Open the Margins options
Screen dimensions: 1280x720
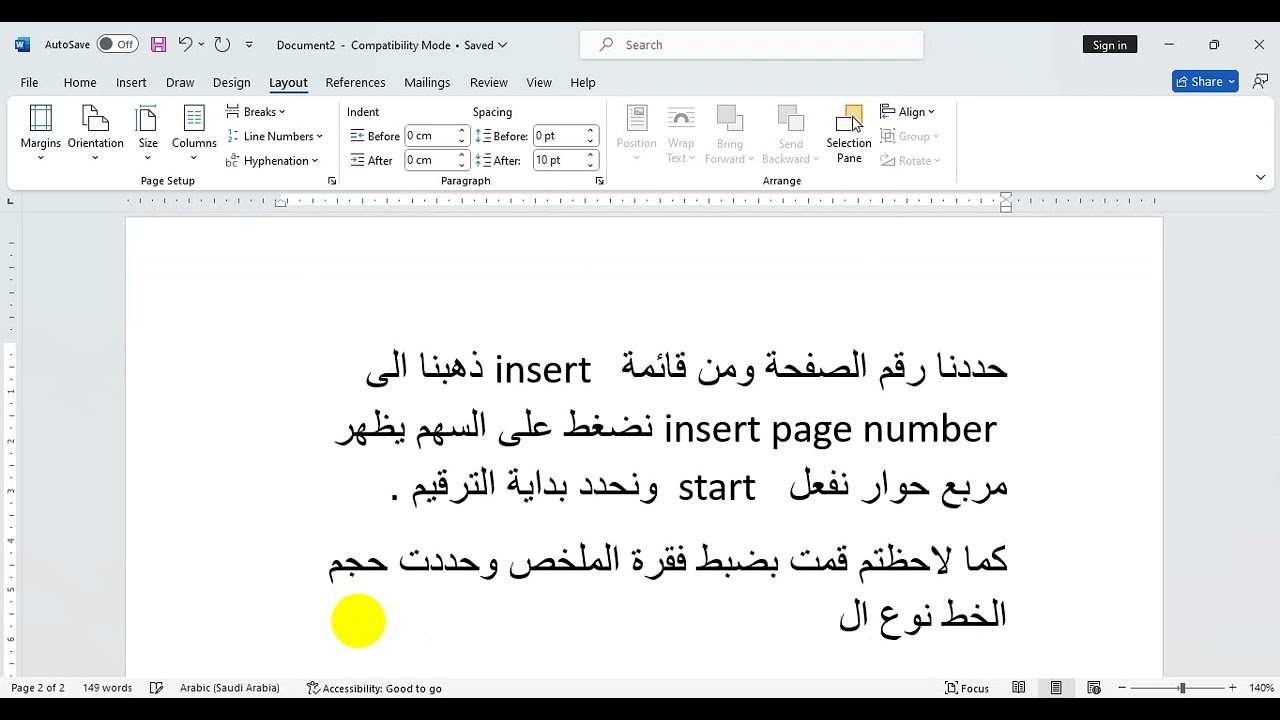pos(41,134)
